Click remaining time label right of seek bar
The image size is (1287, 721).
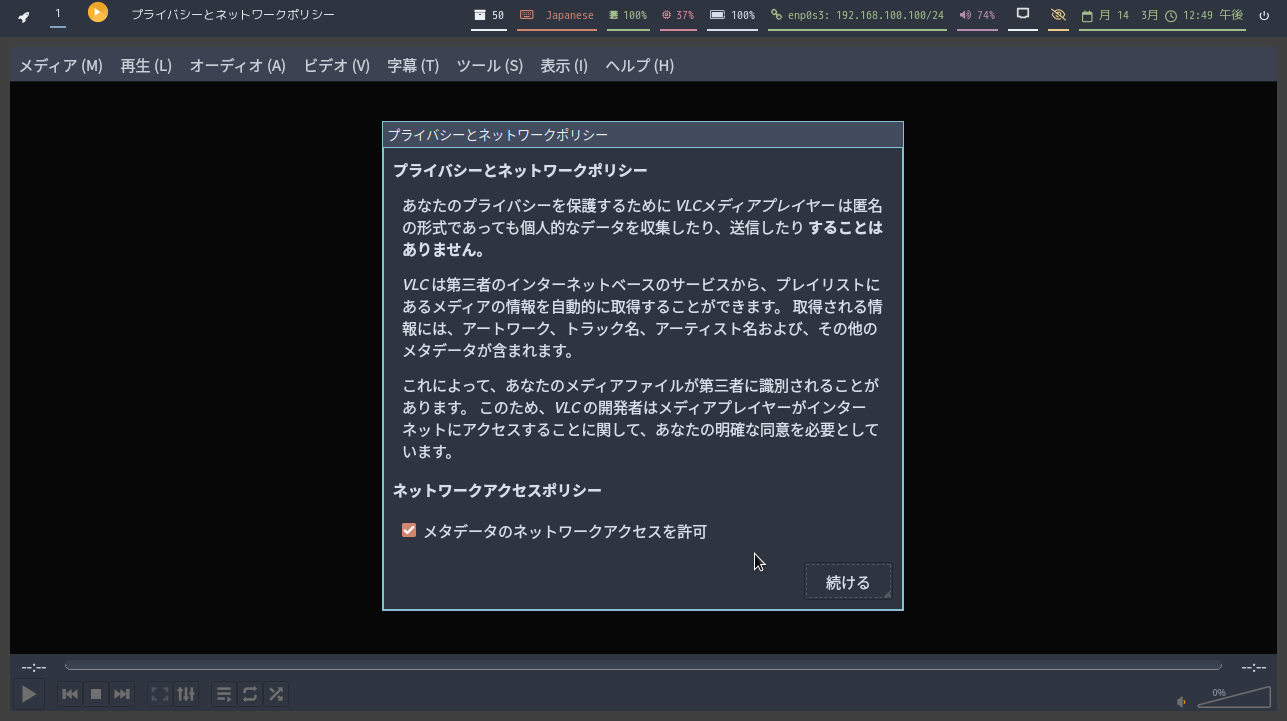pyautogui.click(x=1253, y=667)
